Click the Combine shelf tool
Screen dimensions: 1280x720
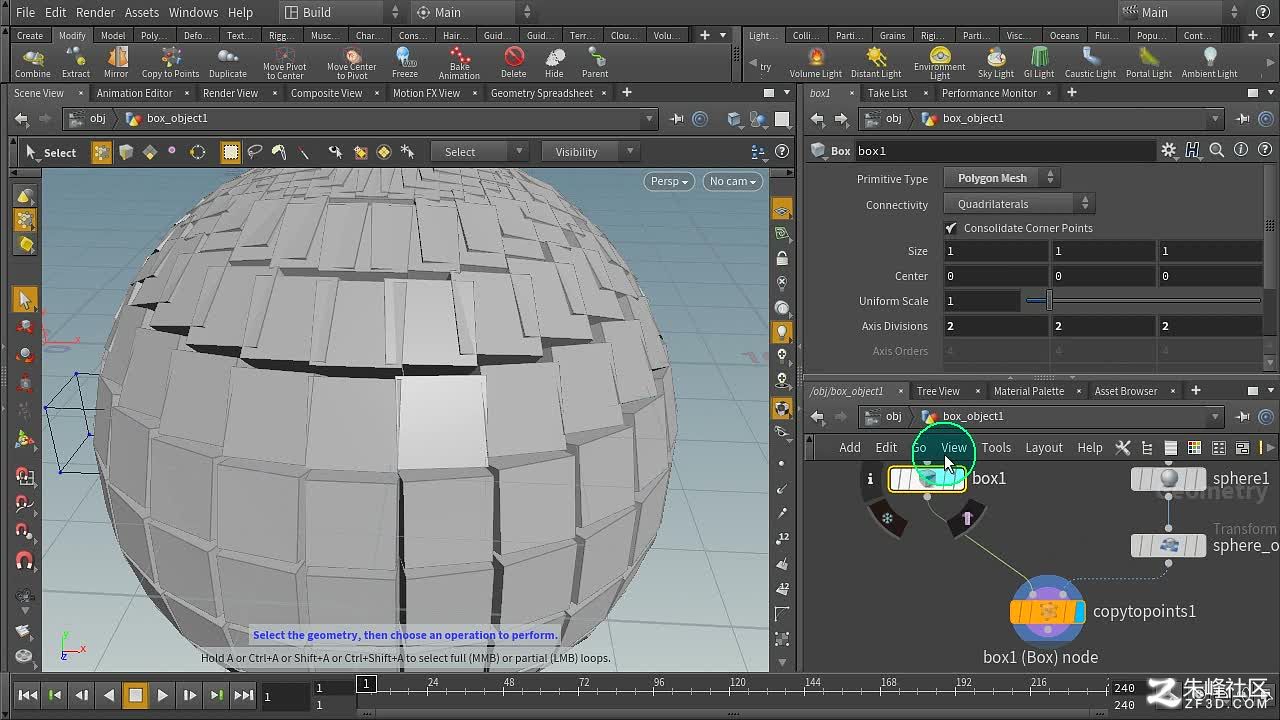click(x=32, y=62)
